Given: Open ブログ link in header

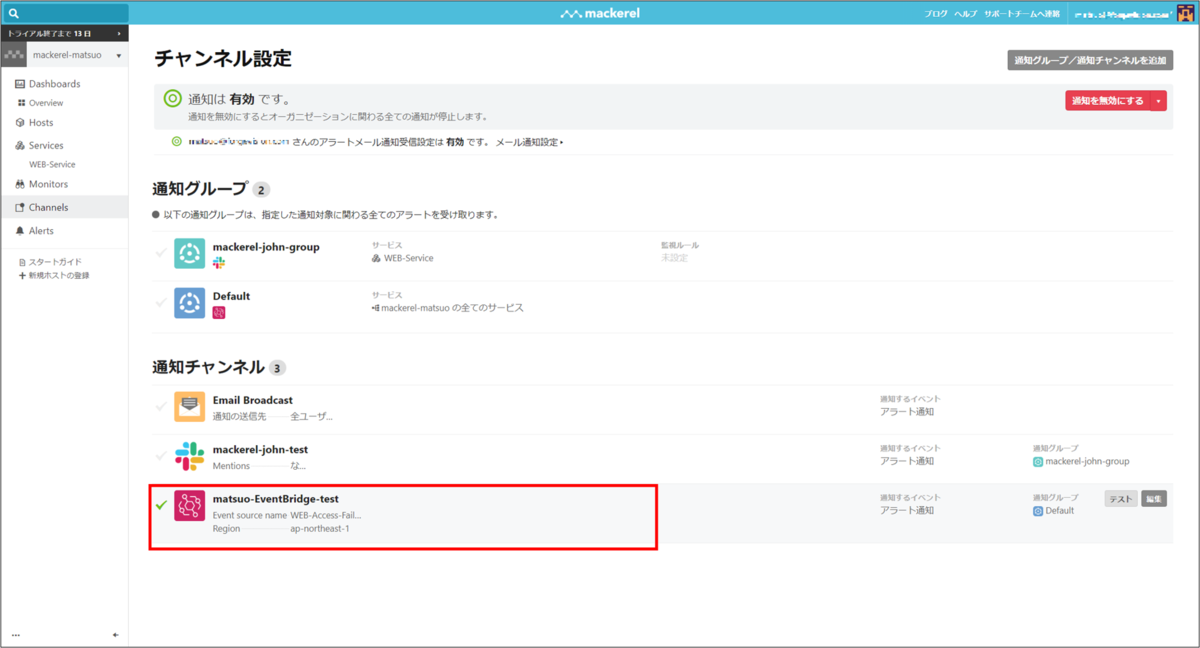Looking at the screenshot, I should pos(936,14).
